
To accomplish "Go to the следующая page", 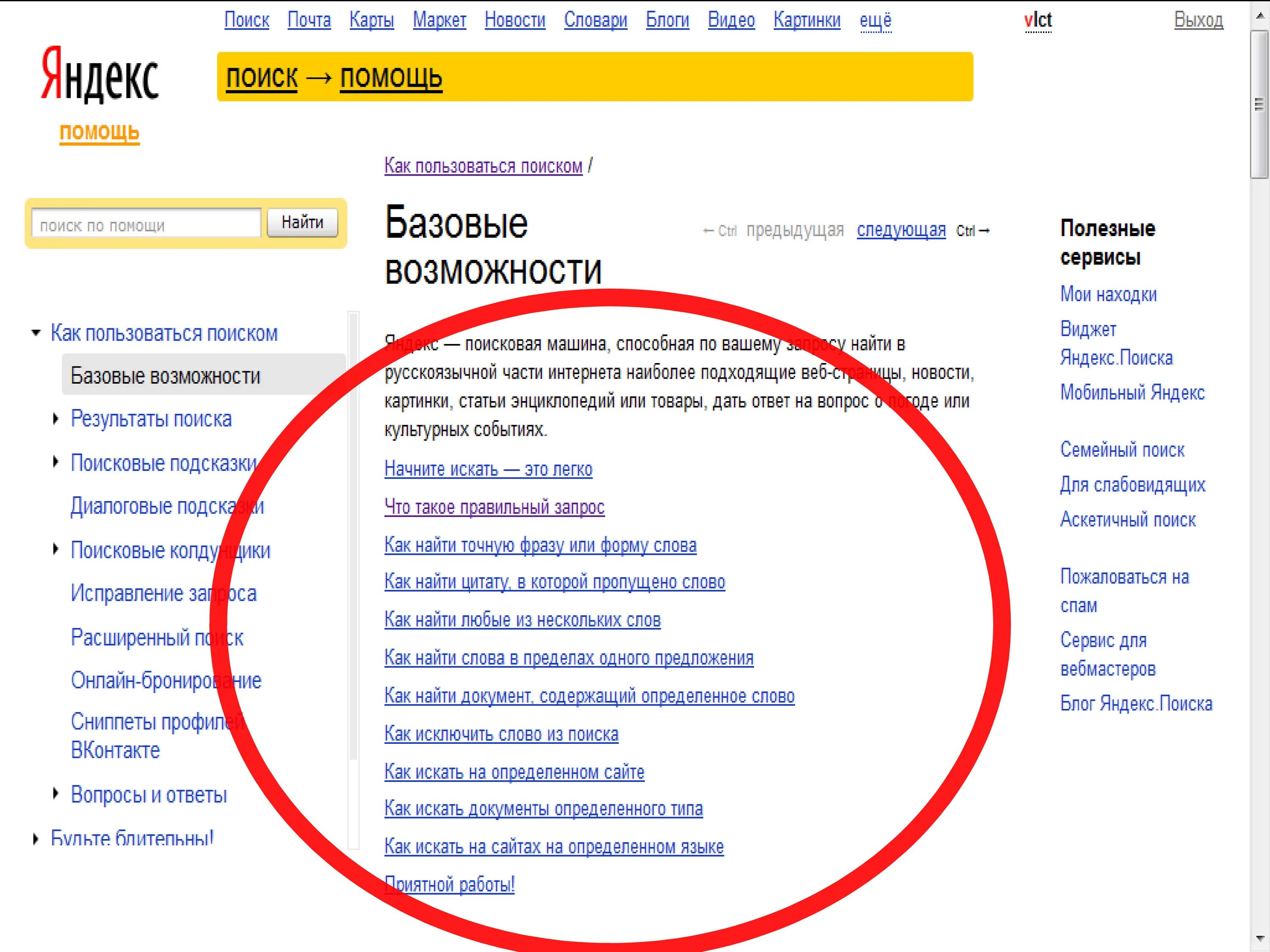I will coord(901,229).
